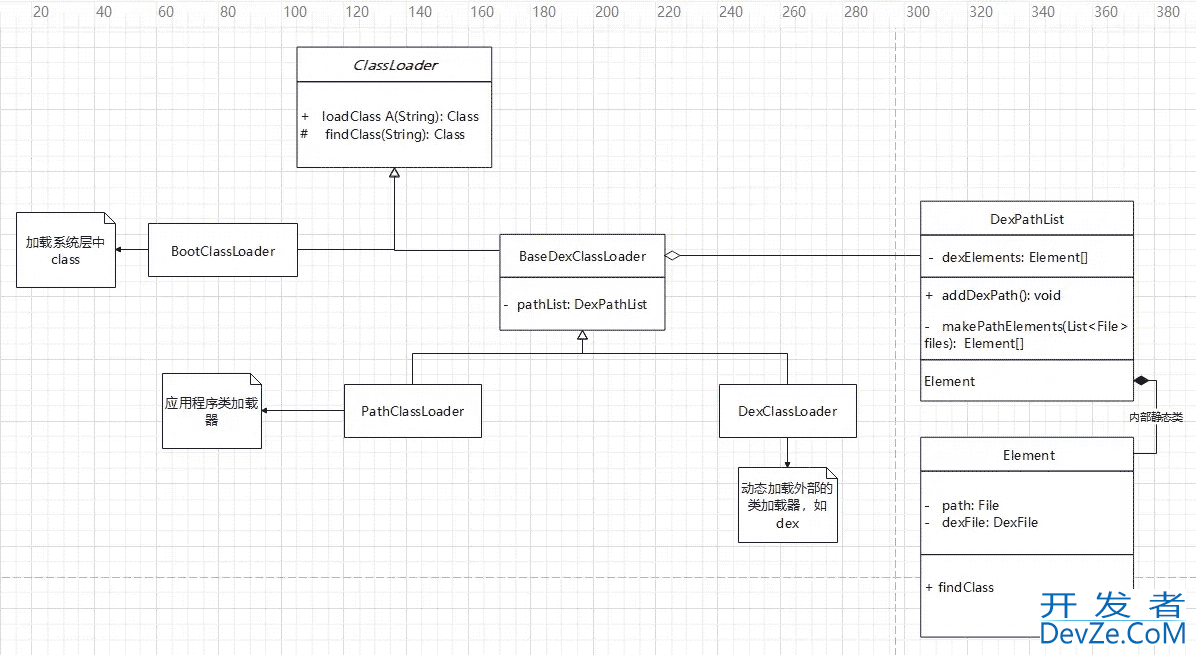The height and width of the screenshot is (655, 1196).
Task: Click the findClass(String): Class method line
Action: (x=394, y=134)
